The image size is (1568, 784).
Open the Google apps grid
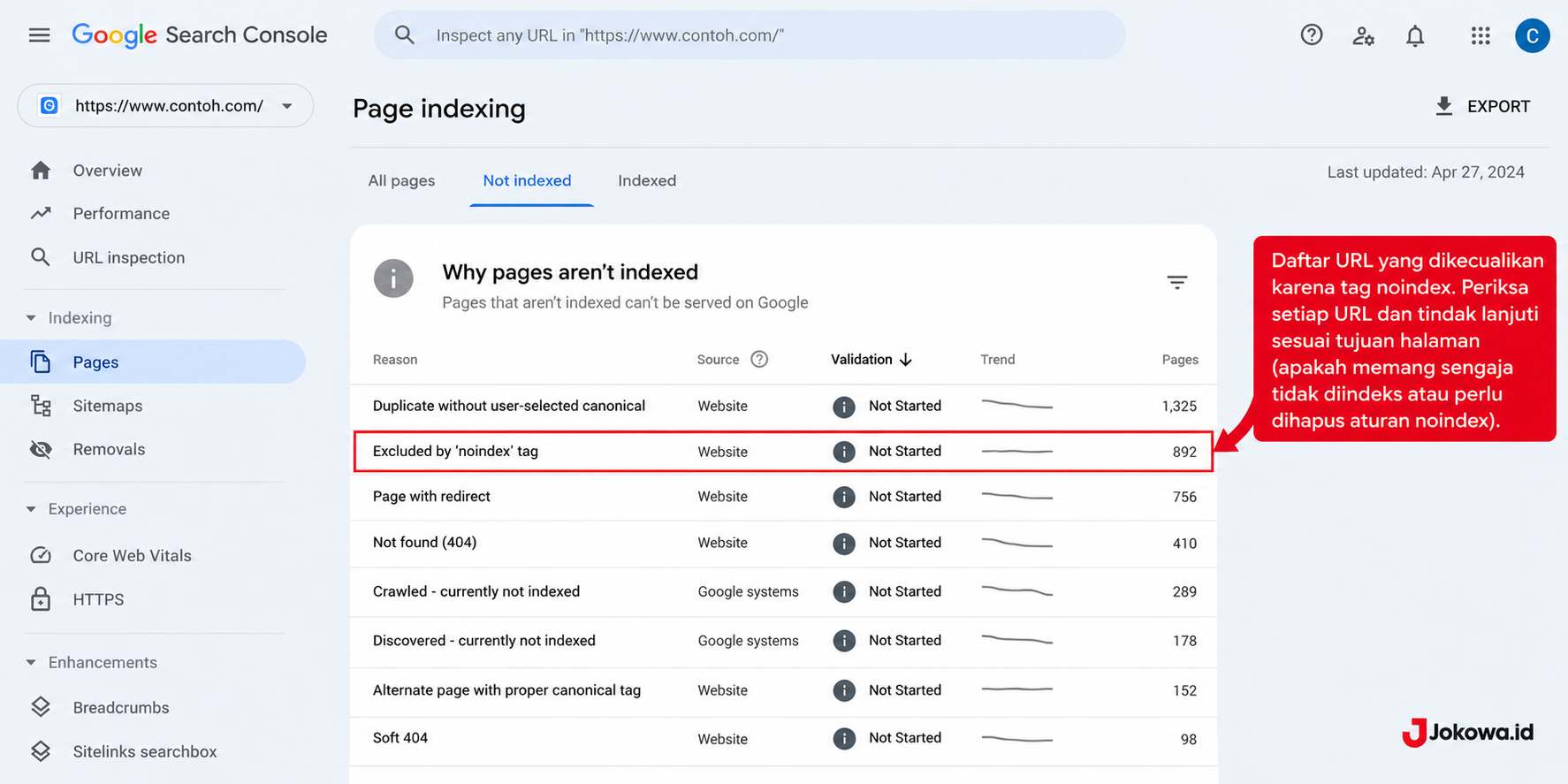click(1480, 35)
